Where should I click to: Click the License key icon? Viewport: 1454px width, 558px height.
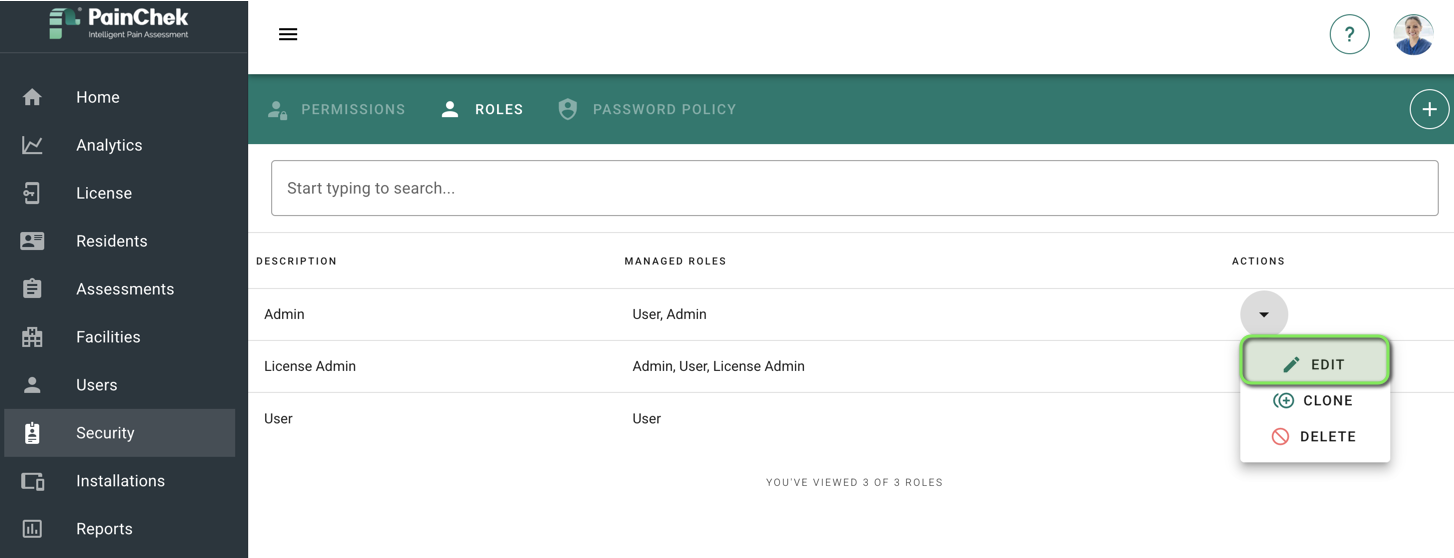point(32,193)
